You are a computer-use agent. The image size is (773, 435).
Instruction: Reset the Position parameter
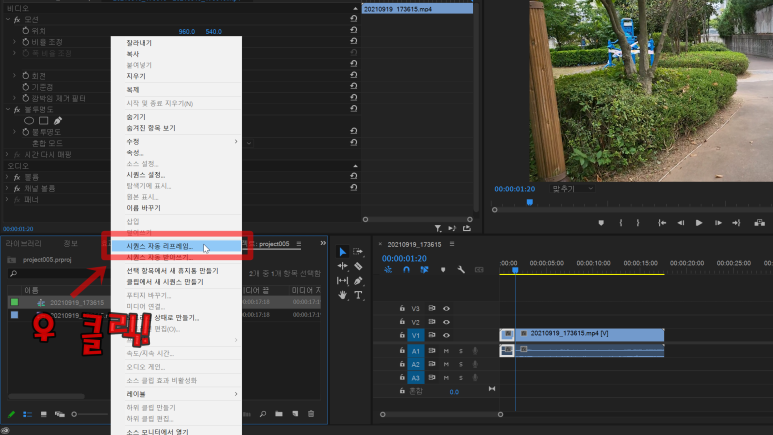(353, 30)
